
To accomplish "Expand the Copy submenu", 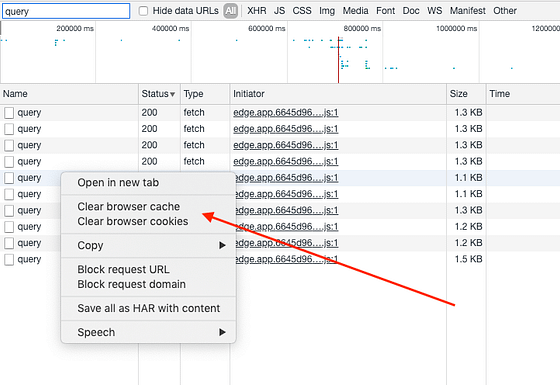I will point(148,245).
